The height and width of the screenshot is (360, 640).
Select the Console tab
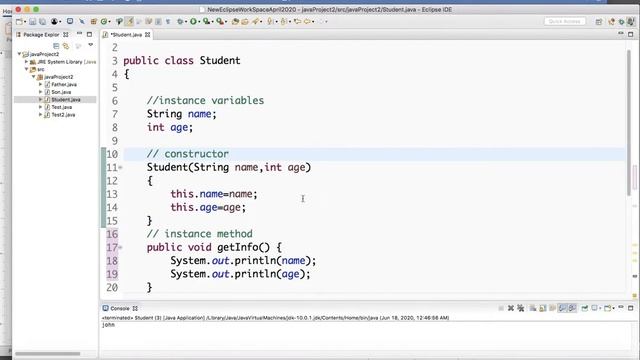120,309
